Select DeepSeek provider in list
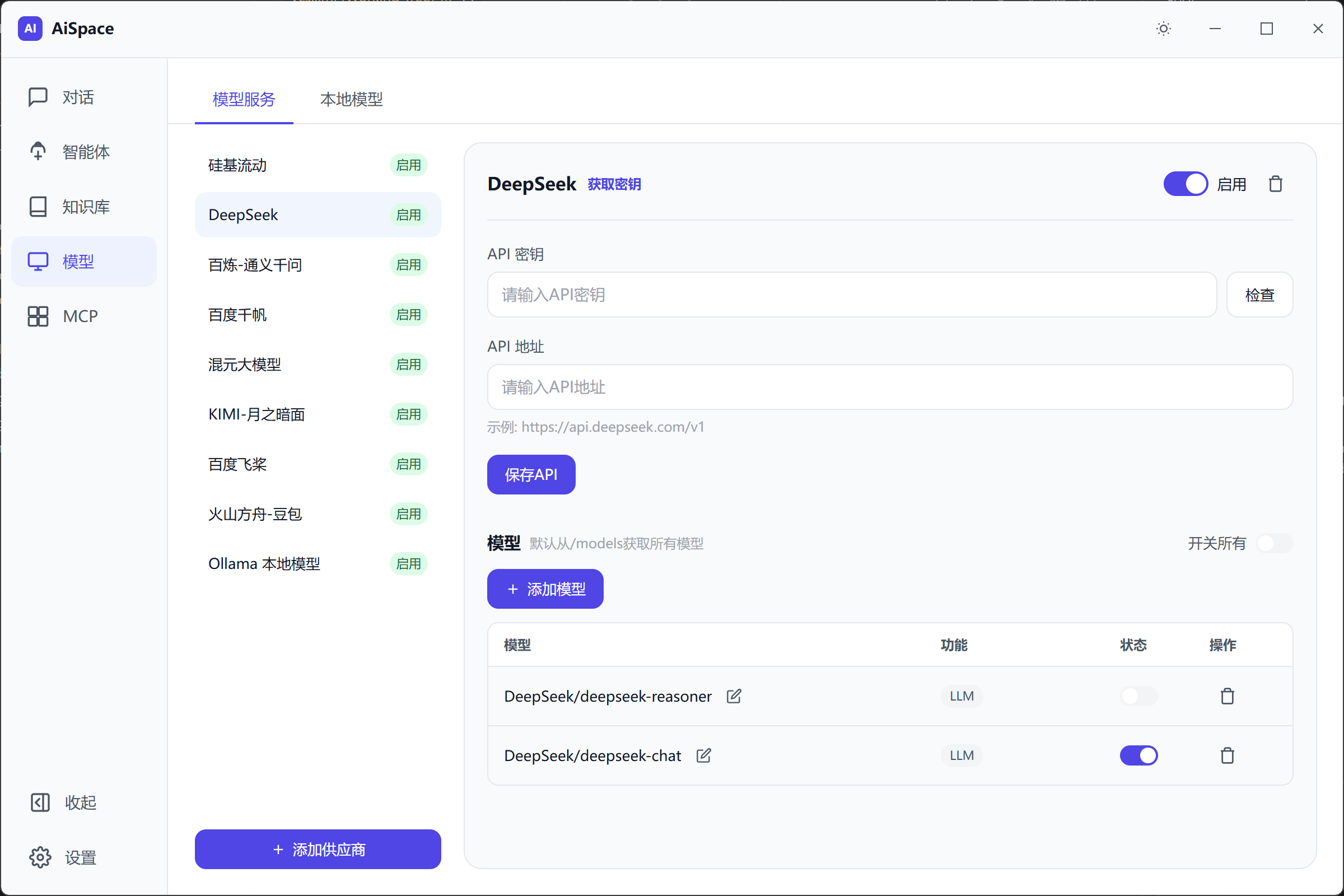This screenshot has height=896, width=1344. click(318, 215)
